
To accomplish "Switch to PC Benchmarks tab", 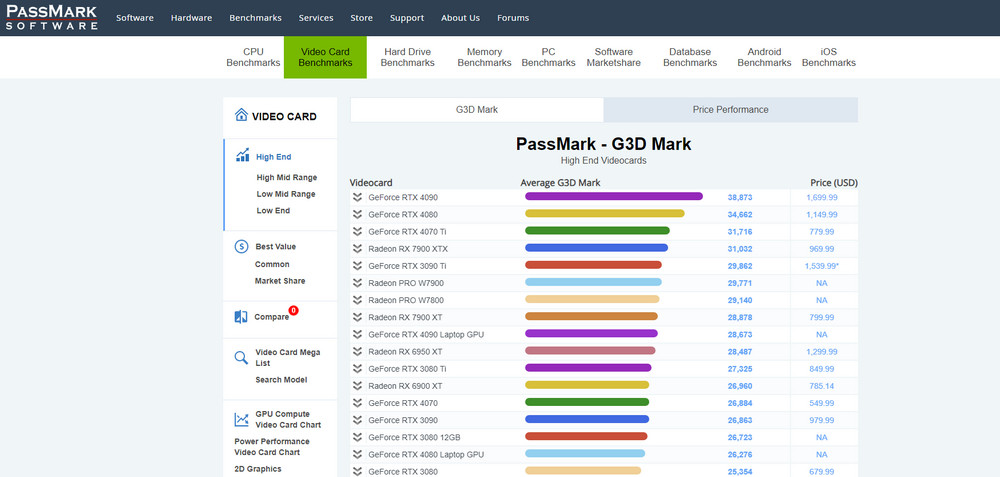I will pyautogui.click(x=548, y=57).
